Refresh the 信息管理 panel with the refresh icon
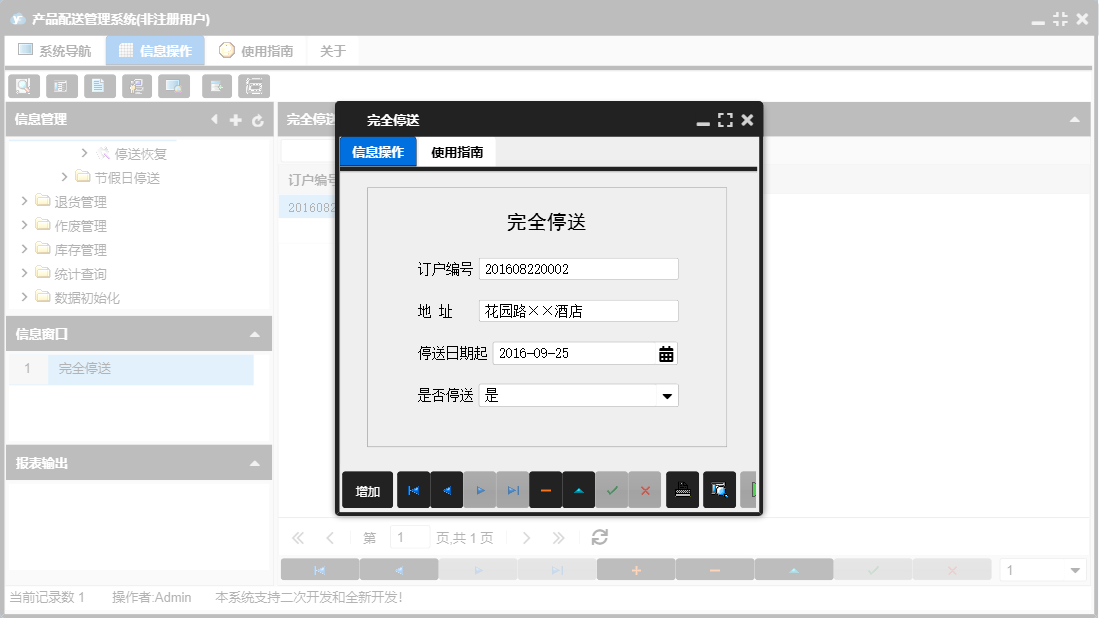Image resolution: width=1099 pixels, height=618 pixels. tap(259, 119)
